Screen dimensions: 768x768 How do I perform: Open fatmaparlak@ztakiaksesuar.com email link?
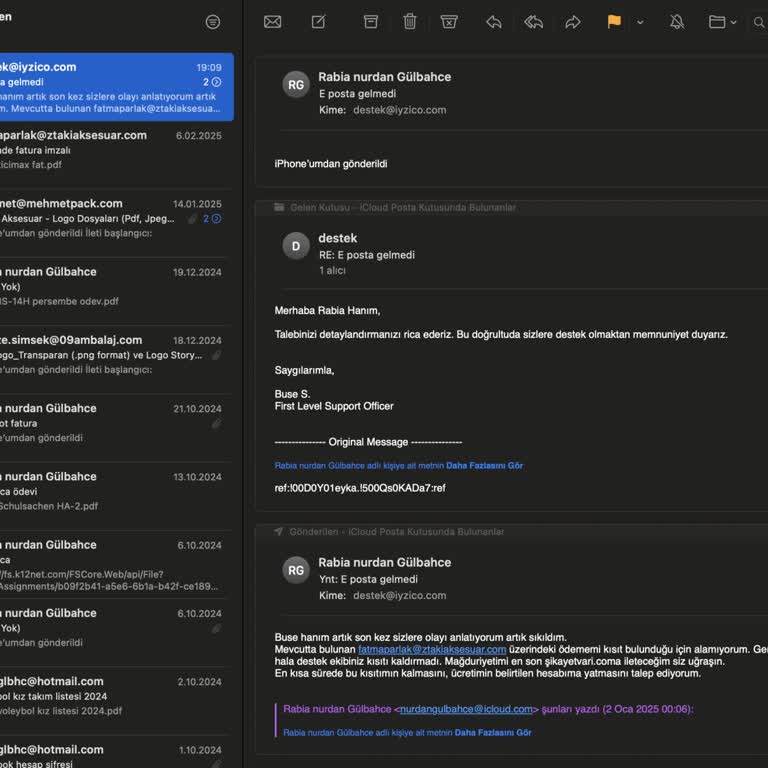click(432, 649)
